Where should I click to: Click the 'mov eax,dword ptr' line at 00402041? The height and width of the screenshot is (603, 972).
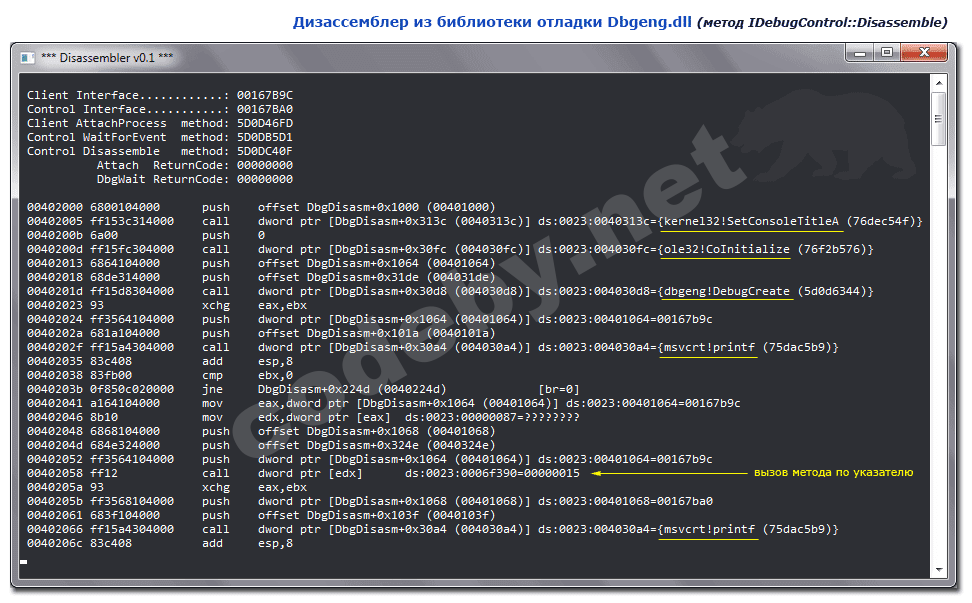click(x=384, y=403)
